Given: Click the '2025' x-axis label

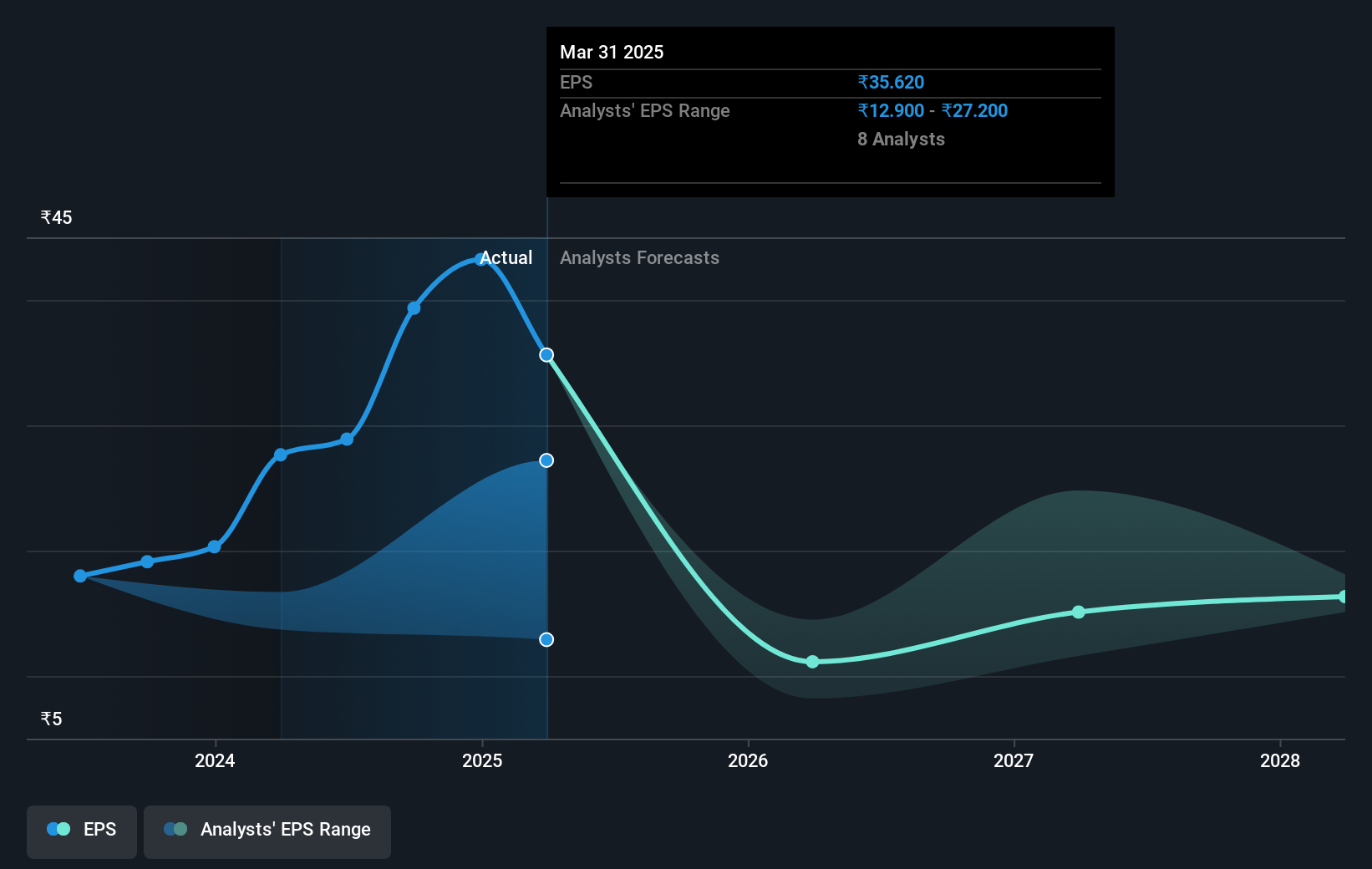Looking at the screenshot, I should point(482,760).
